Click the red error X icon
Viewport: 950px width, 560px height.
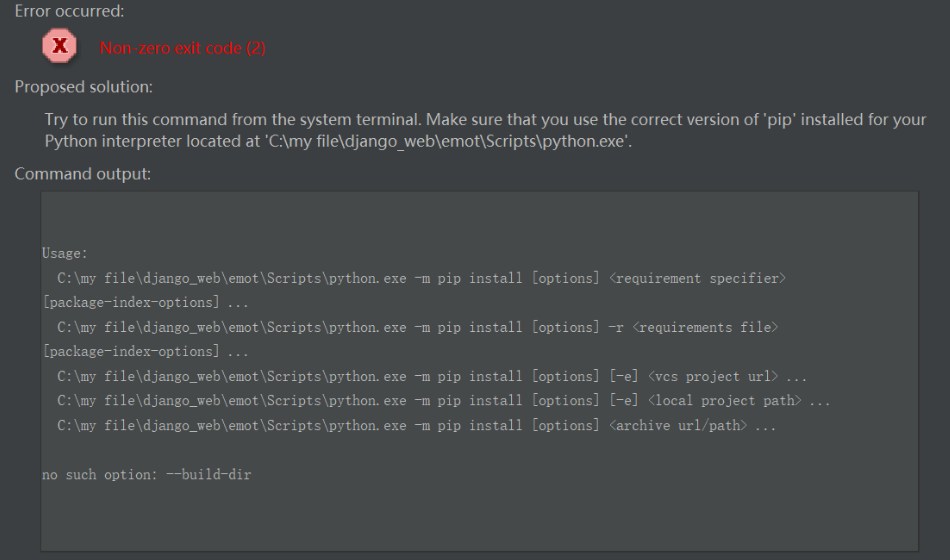click(x=60, y=46)
